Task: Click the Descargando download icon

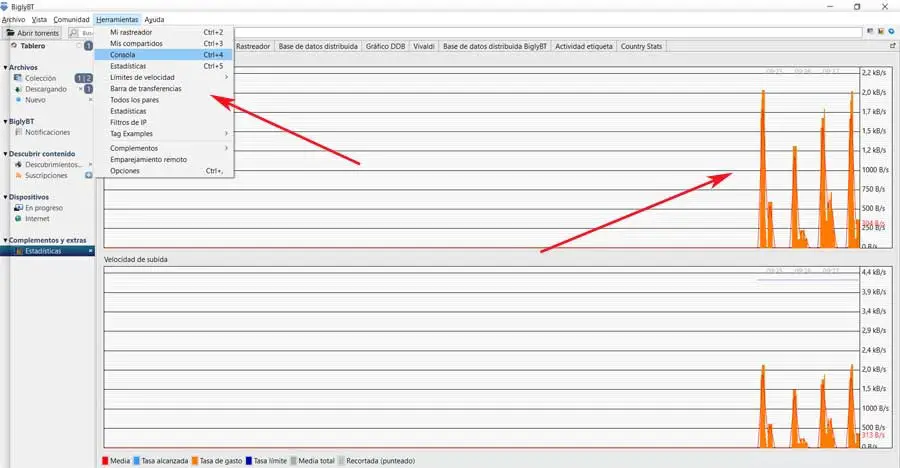Action: (18, 89)
